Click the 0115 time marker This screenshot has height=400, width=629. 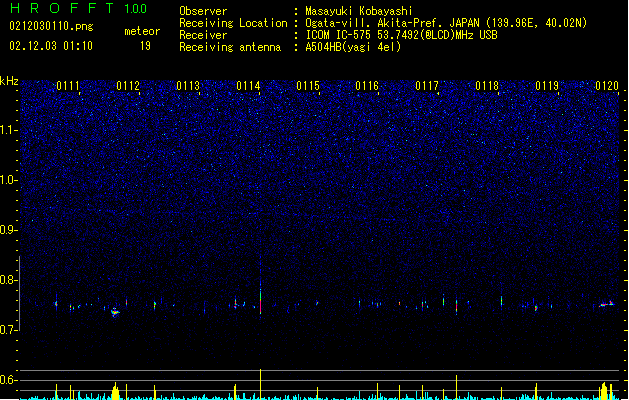pyautogui.click(x=308, y=86)
